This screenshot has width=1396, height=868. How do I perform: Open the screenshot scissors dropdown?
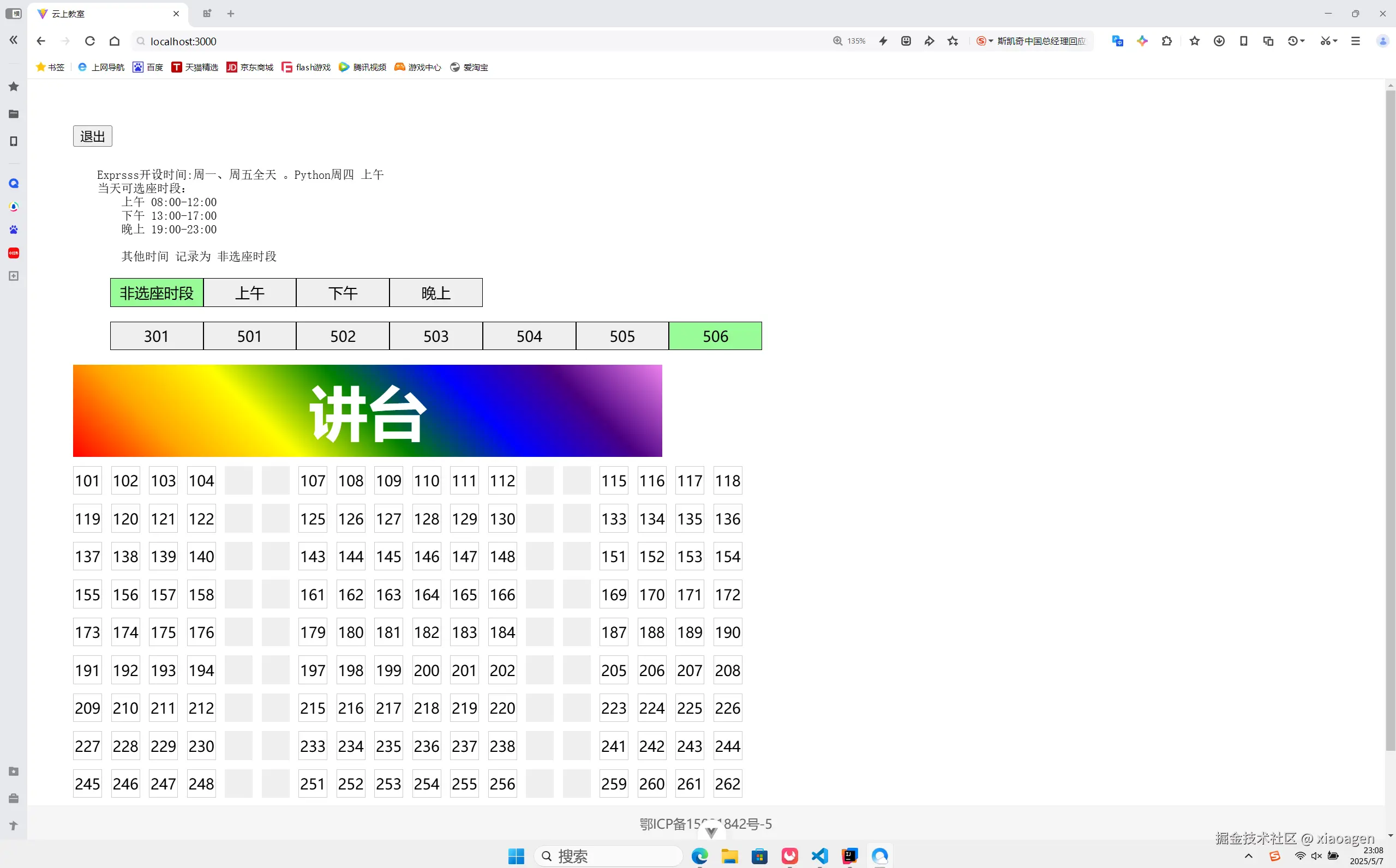pyautogui.click(x=1335, y=41)
